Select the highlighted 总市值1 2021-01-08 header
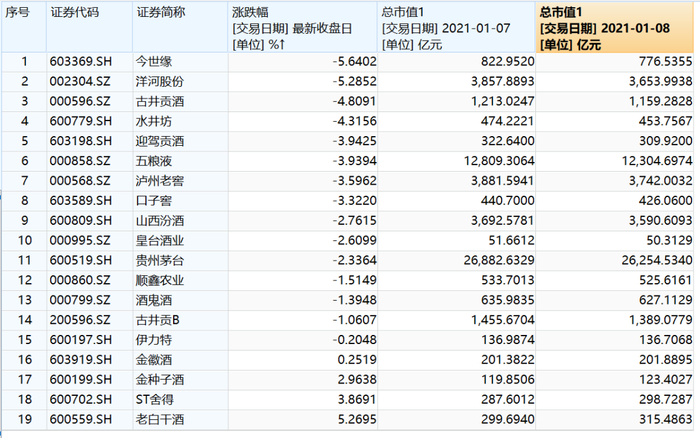Screen dimensions: 700x438 pyautogui.click(x=614, y=27)
